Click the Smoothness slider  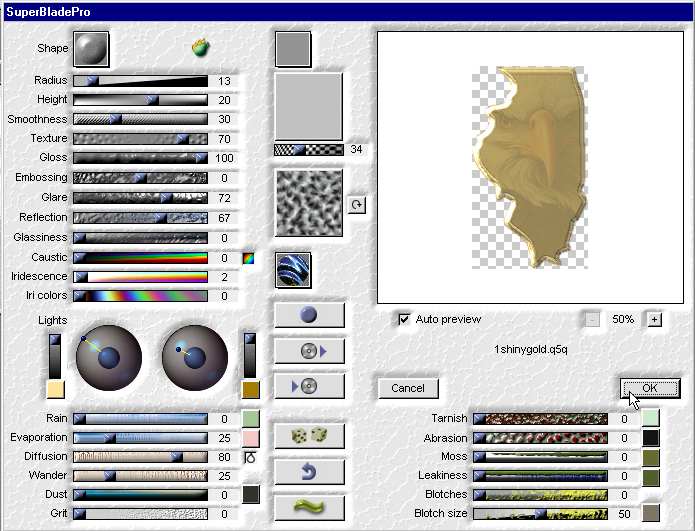point(140,119)
